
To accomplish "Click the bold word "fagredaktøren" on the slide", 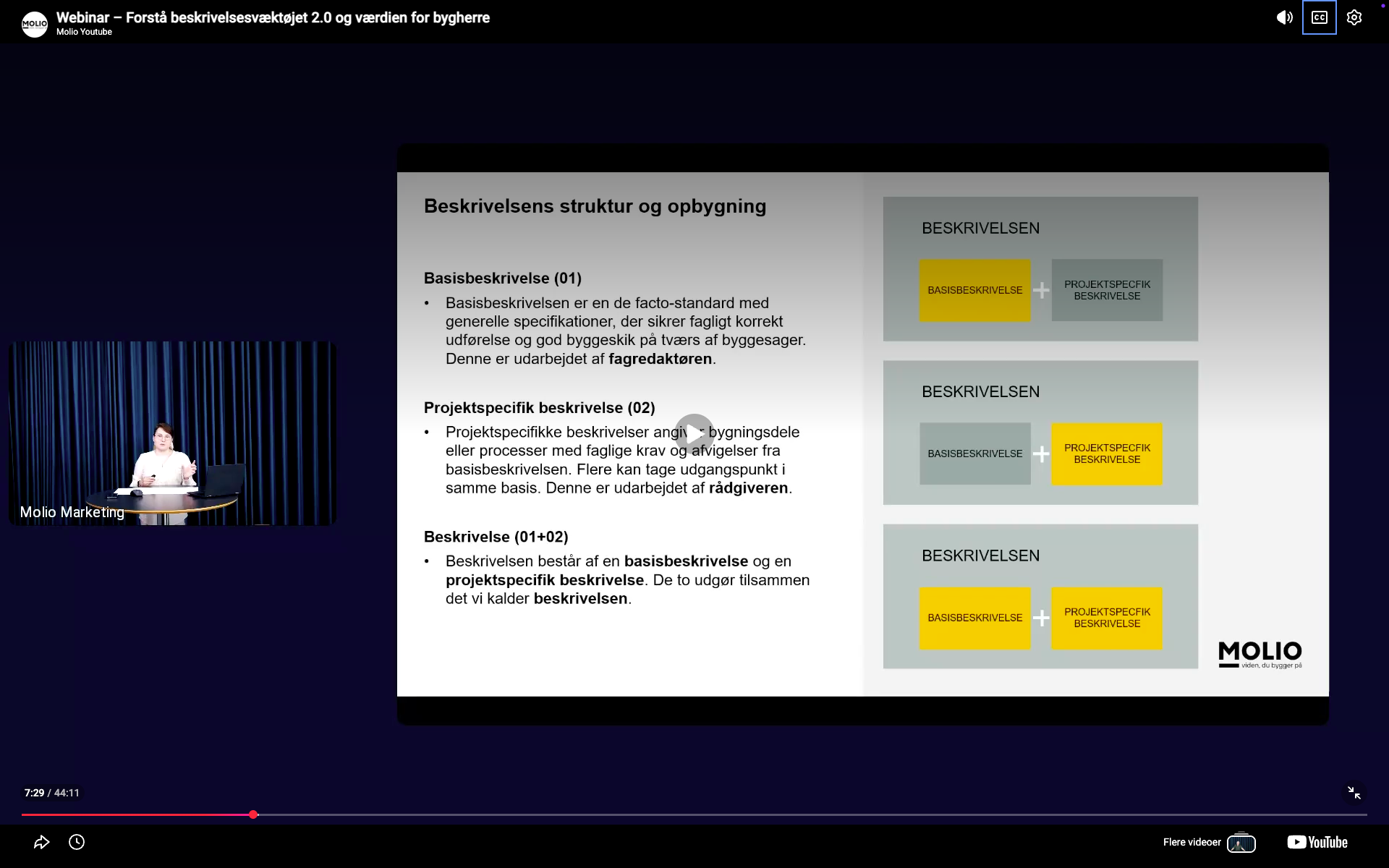I will 660,359.
